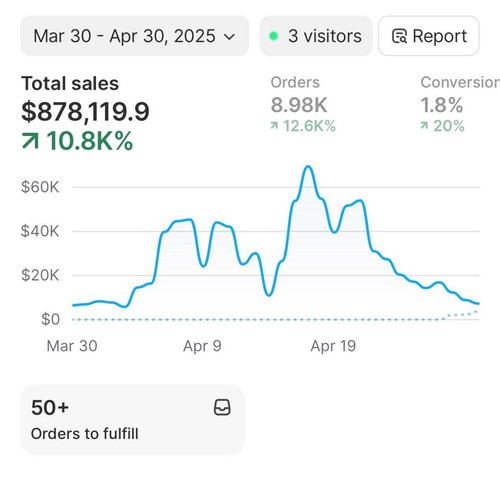Click the $878,119.9 total sales value

[85, 111]
